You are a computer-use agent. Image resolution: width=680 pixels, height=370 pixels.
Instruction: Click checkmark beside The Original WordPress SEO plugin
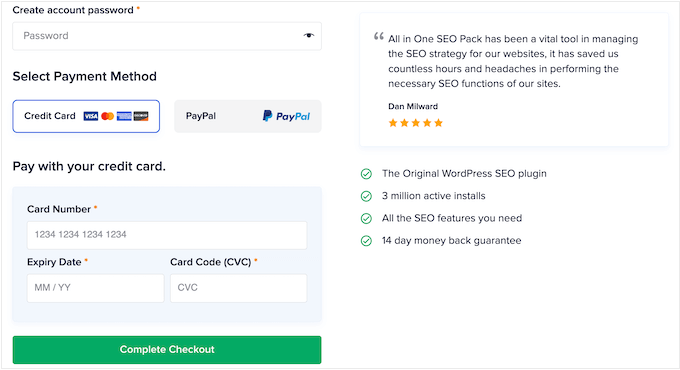pyautogui.click(x=366, y=174)
